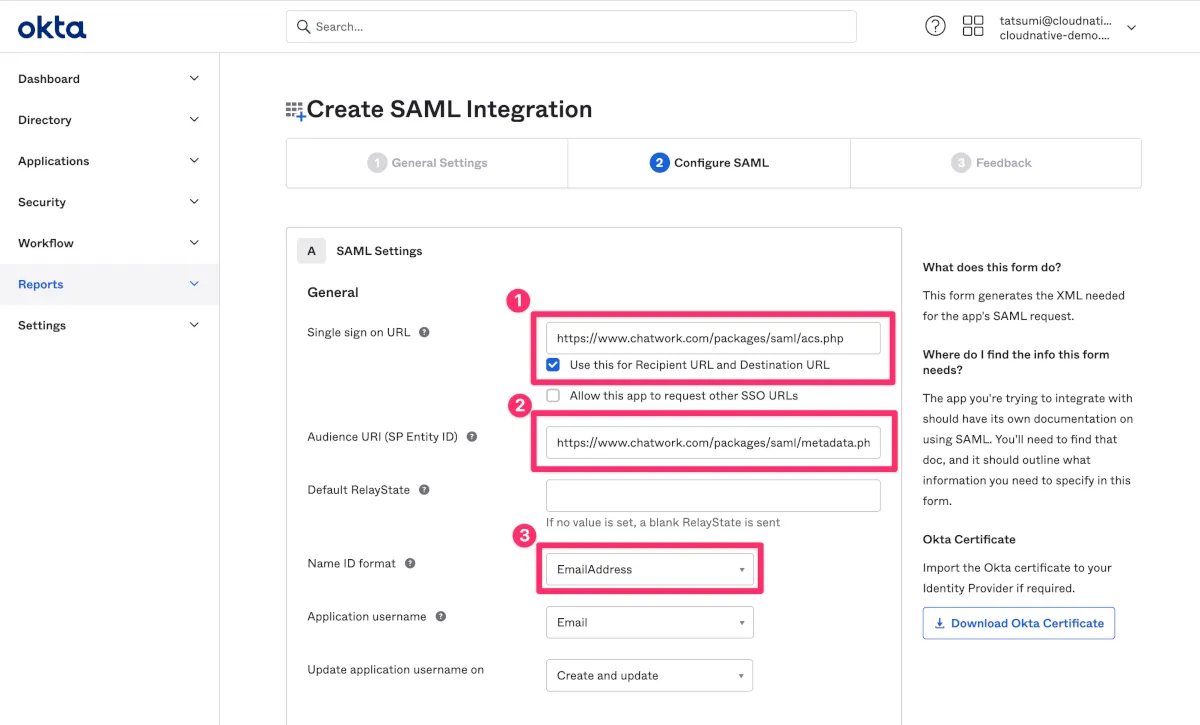Click help icon beside Application username
The height and width of the screenshot is (725, 1200).
pos(441,617)
